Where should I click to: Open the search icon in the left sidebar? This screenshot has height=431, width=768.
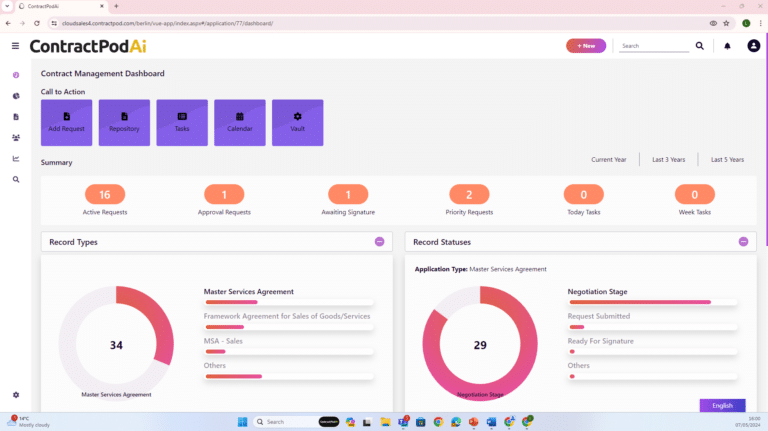click(16, 180)
